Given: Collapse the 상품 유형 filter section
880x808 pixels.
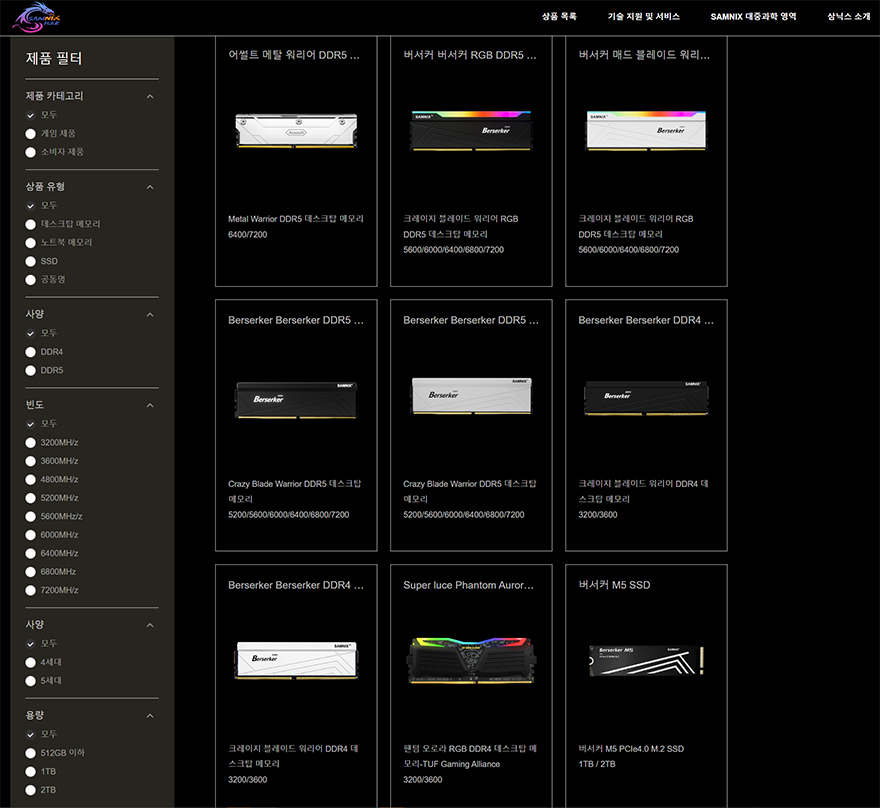Looking at the screenshot, I should pyautogui.click(x=150, y=187).
